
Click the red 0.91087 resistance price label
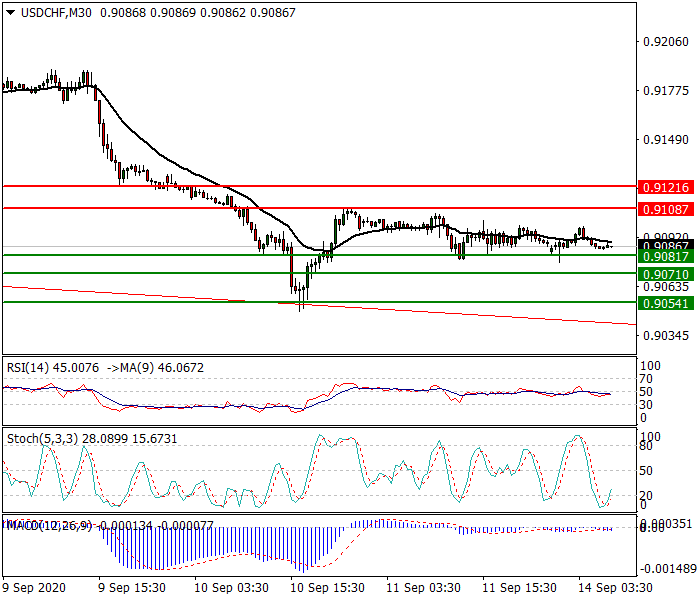(666, 209)
